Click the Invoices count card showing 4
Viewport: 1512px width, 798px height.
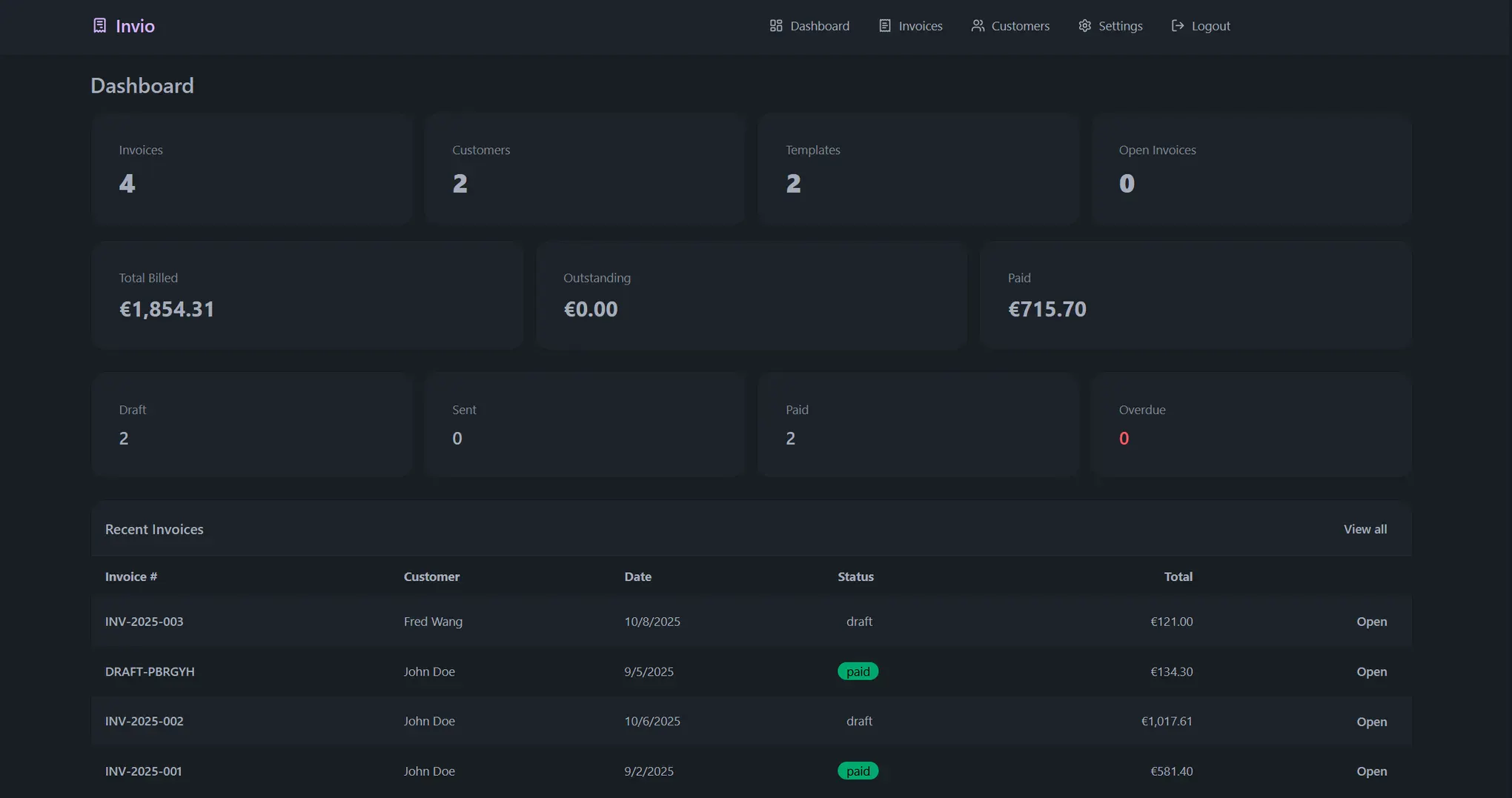pos(251,169)
